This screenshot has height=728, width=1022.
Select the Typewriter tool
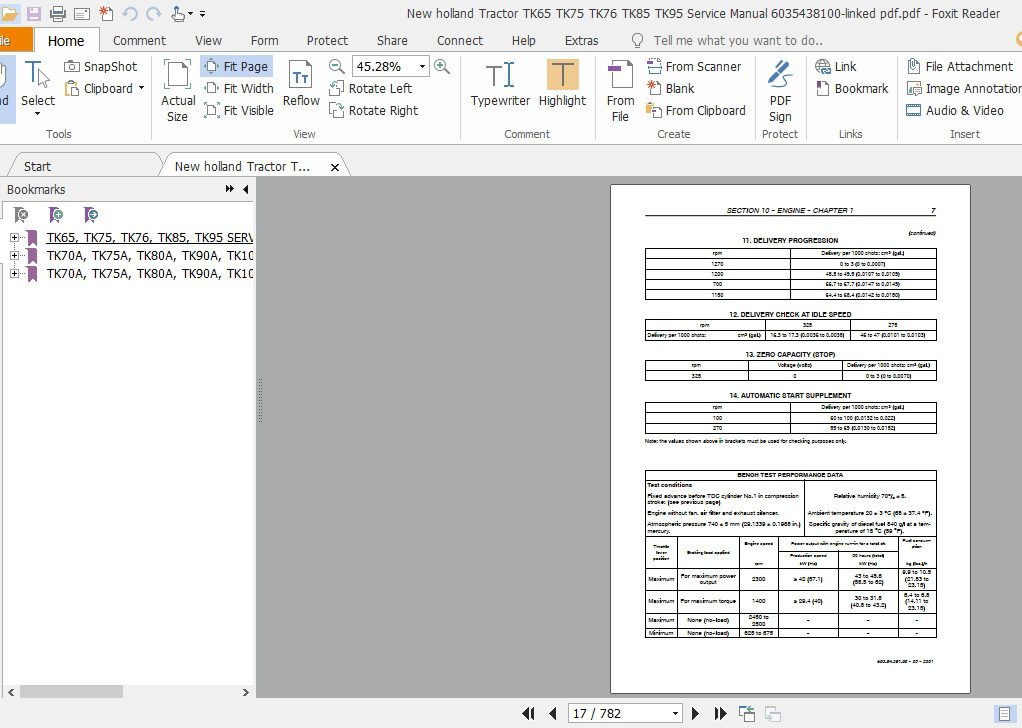[x=501, y=83]
